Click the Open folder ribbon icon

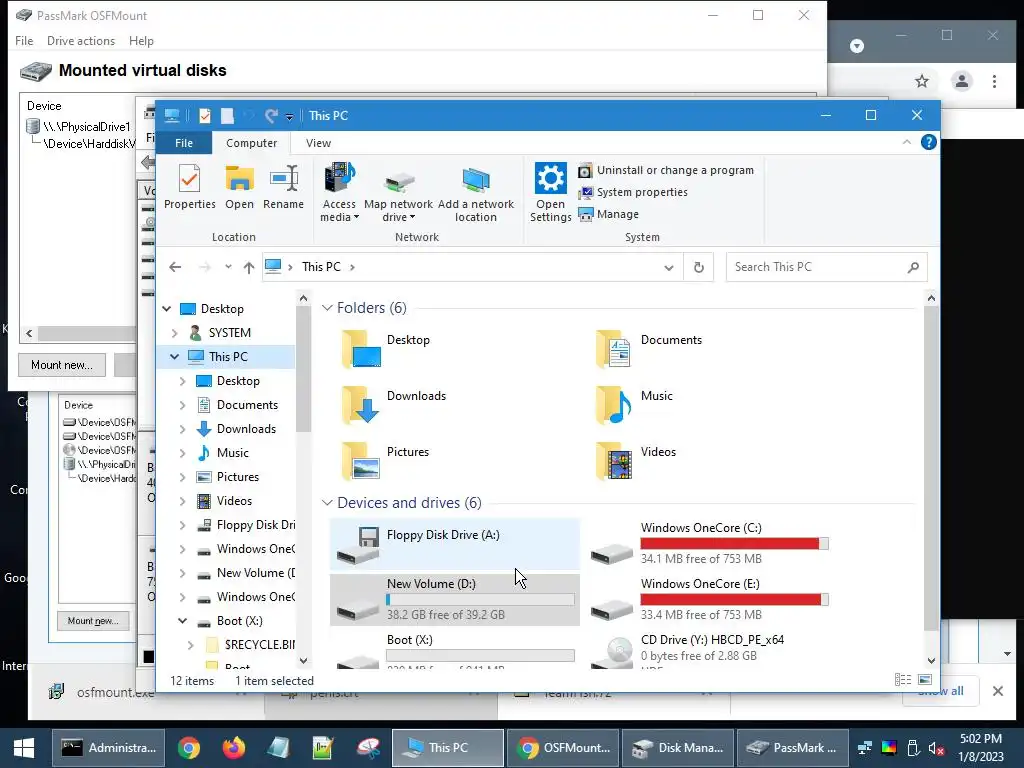[239, 187]
